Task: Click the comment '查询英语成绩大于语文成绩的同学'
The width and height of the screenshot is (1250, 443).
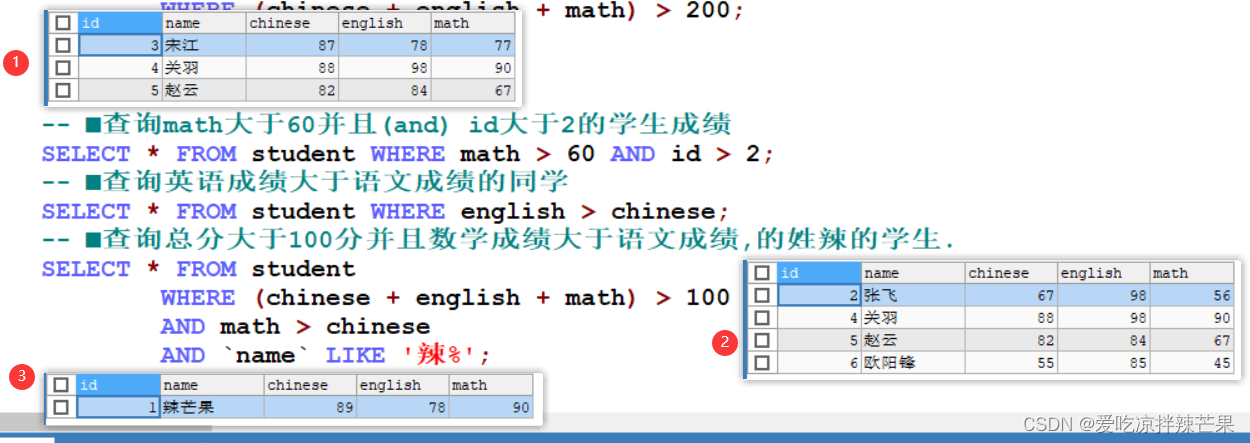Action: pyautogui.click(x=305, y=183)
